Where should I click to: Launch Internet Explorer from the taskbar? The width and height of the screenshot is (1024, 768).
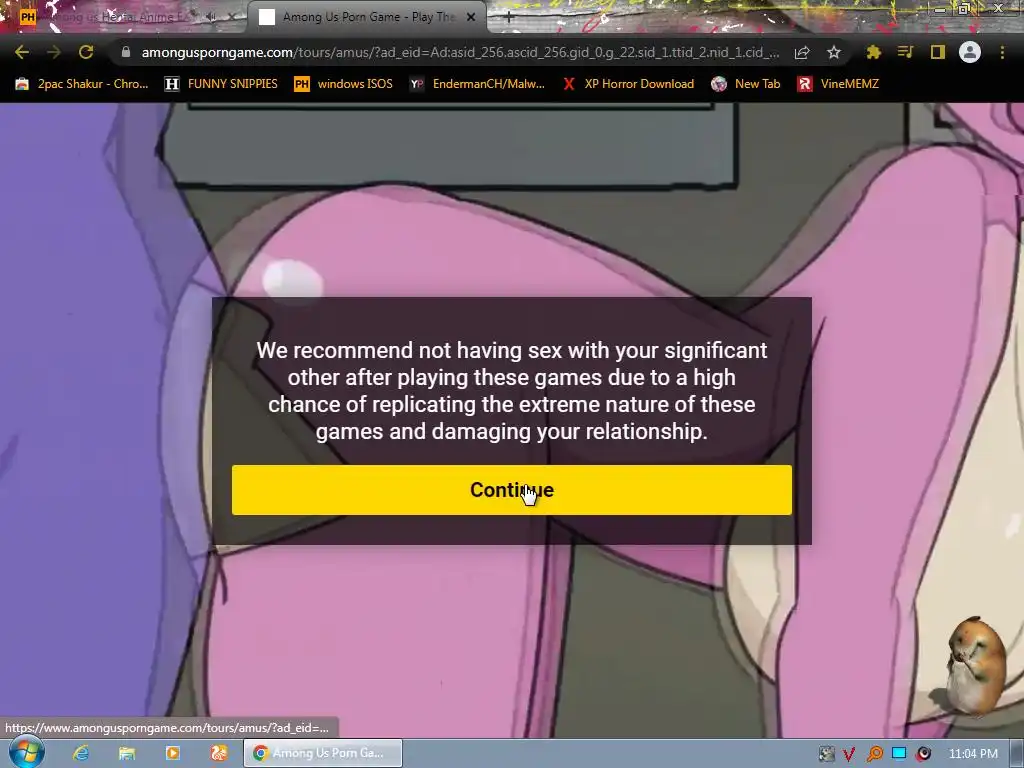(81, 753)
